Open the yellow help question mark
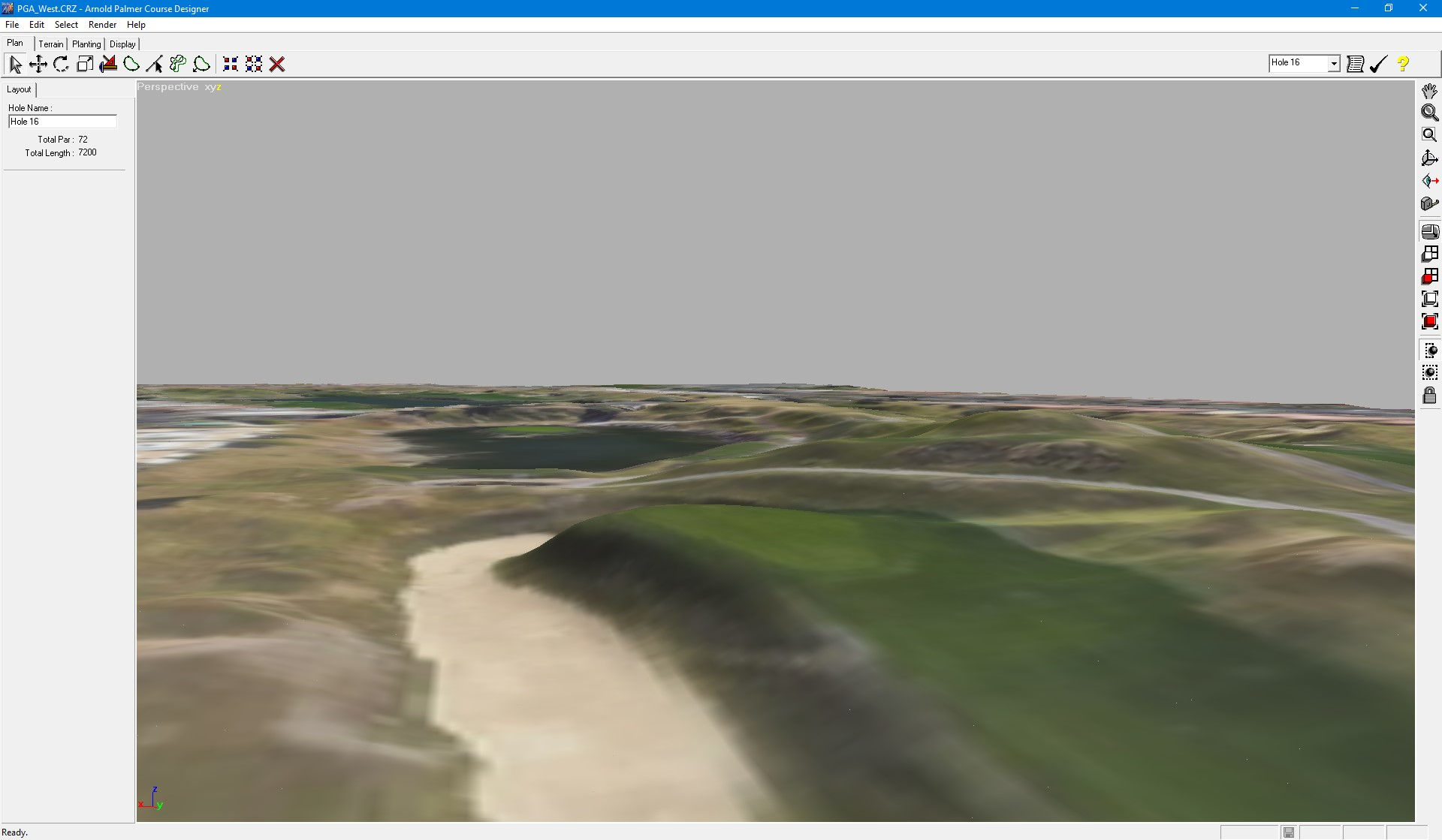1442x840 pixels. point(1403,64)
